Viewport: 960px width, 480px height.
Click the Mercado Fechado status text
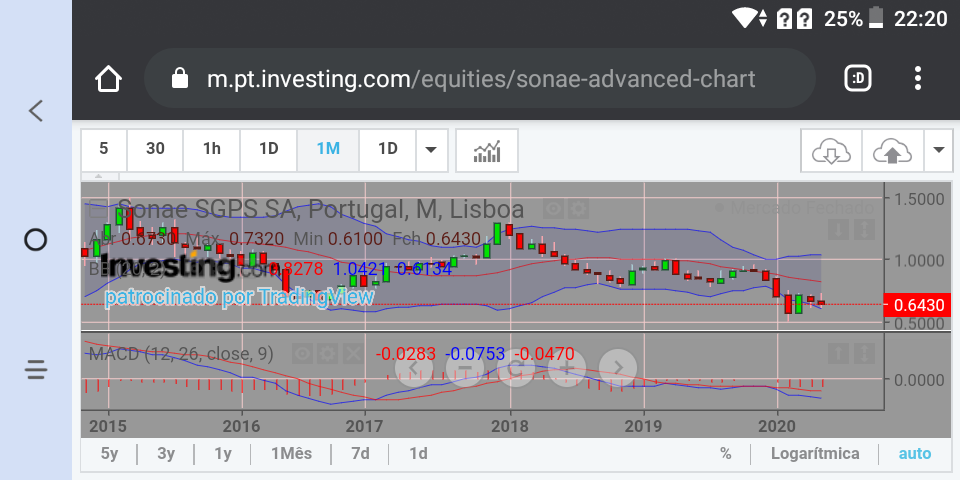coord(801,208)
